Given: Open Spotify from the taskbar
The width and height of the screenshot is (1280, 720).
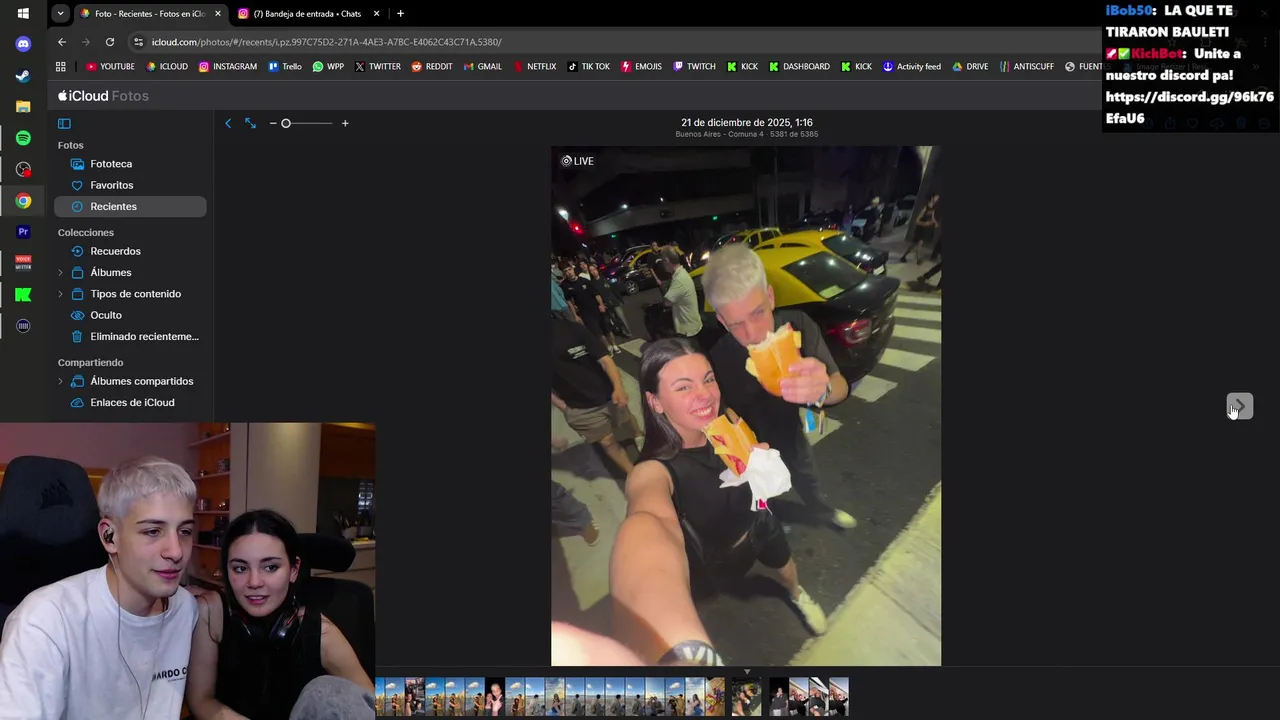Looking at the screenshot, I should click(x=23, y=138).
